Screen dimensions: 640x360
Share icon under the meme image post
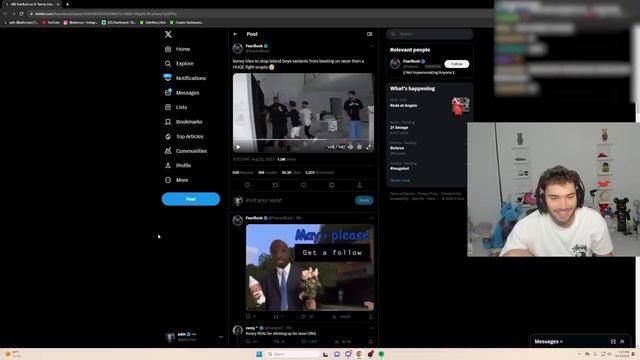point(371,317)
